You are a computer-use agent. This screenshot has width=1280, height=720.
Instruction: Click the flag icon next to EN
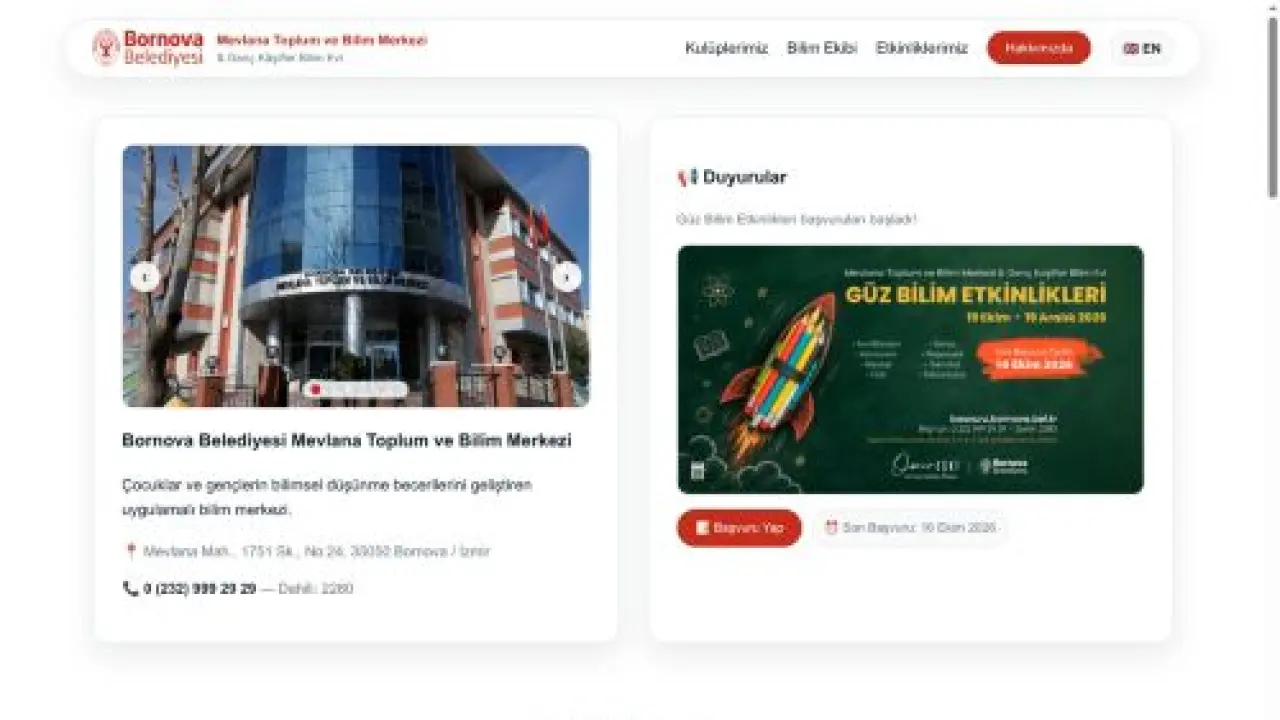point(1131,48)
